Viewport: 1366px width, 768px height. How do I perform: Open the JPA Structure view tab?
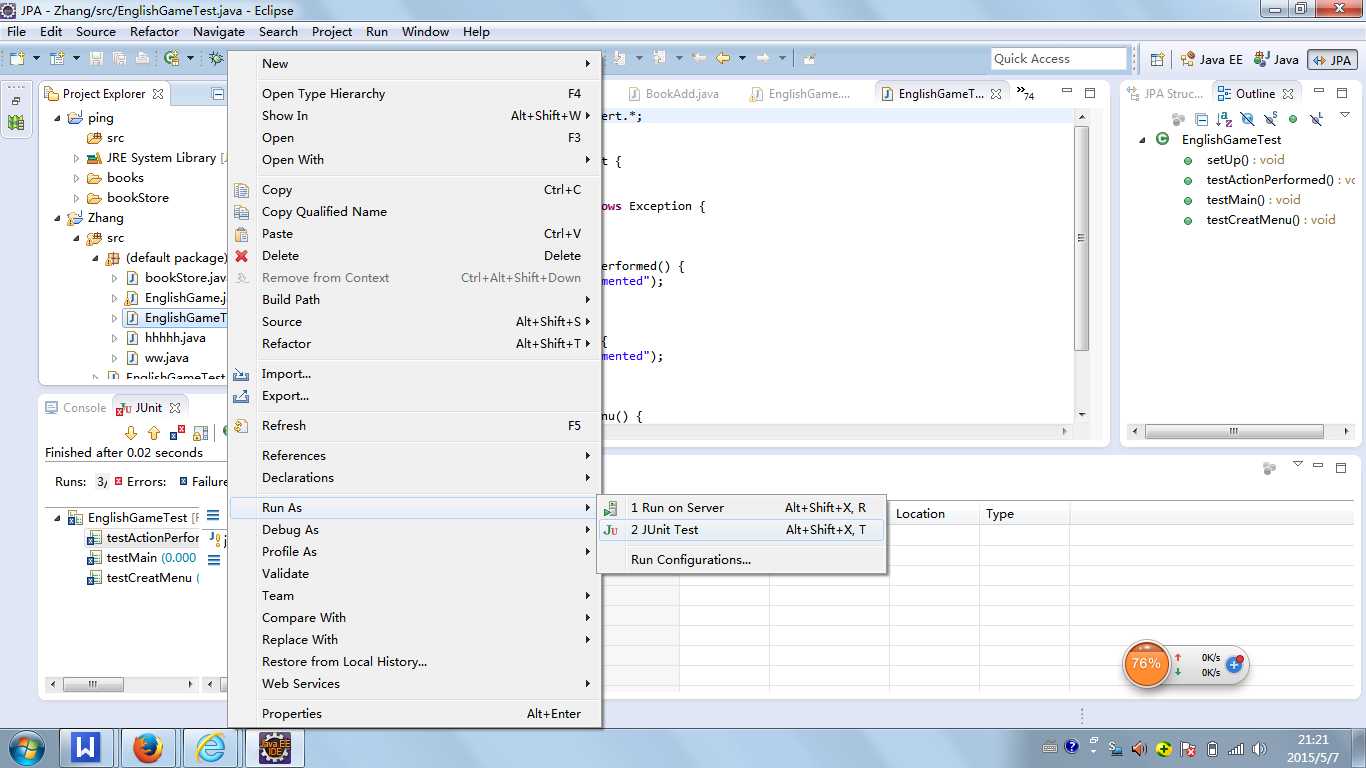click(x=1165, y=94)
